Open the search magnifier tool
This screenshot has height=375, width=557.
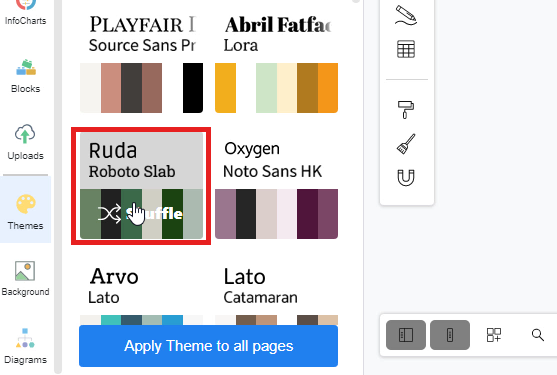(538, 335)
